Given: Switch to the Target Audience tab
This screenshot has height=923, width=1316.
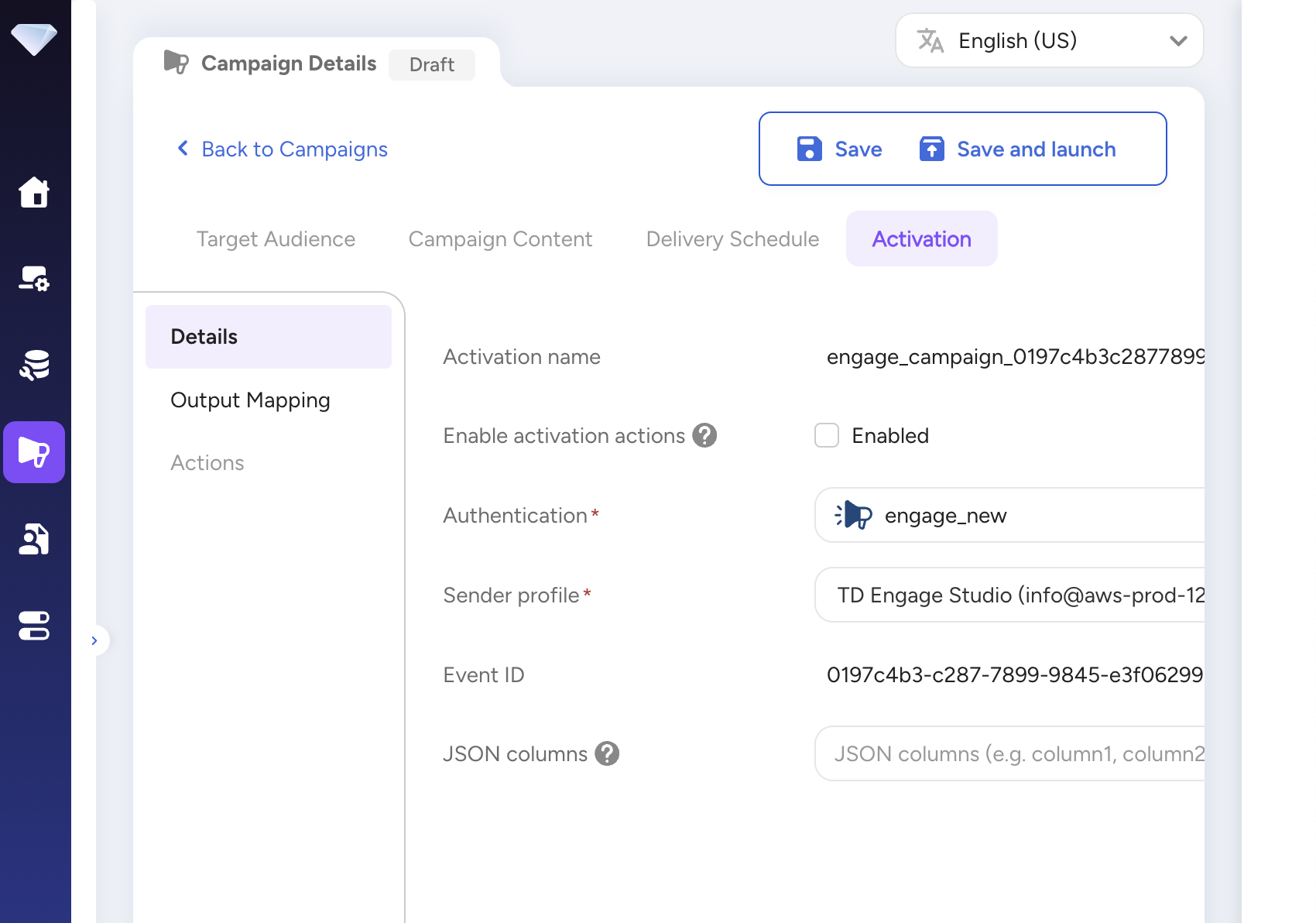Looking at the screenshot, I should click(x=276, y=238).
